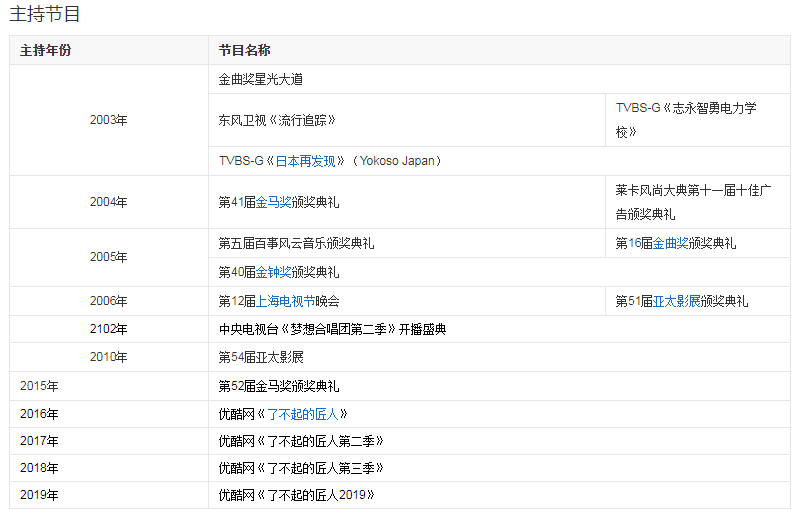Click 金曲奖 link in 第16届 entry
This screenshot has width=799, height=519.
click(x=671, y=243)
